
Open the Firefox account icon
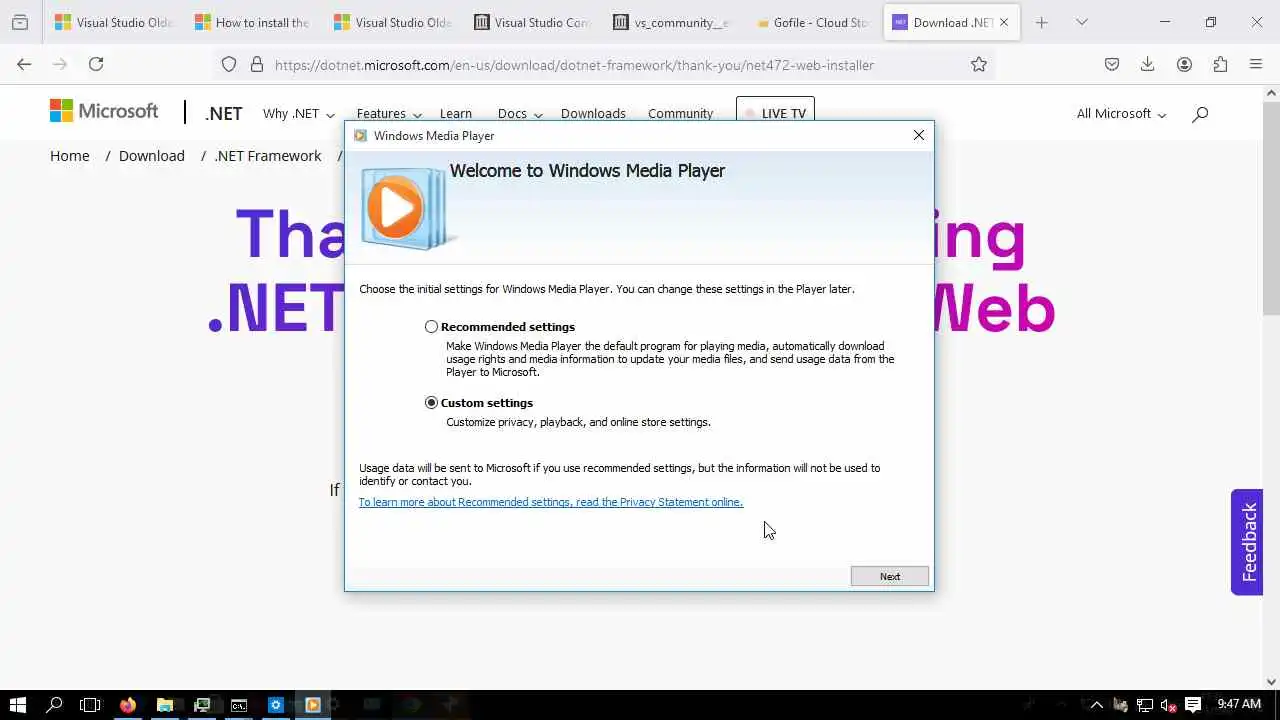pos(1184,64)
